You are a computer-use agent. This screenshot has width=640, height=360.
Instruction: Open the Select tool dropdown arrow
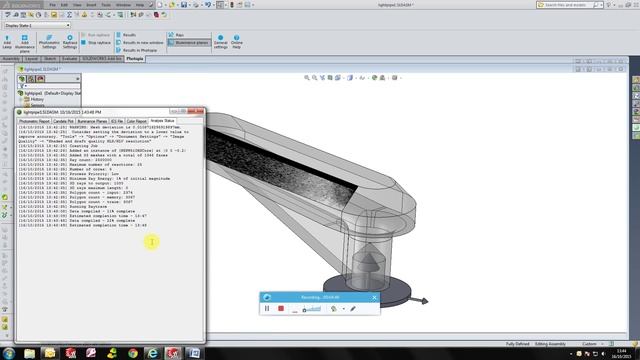(225, 5)
